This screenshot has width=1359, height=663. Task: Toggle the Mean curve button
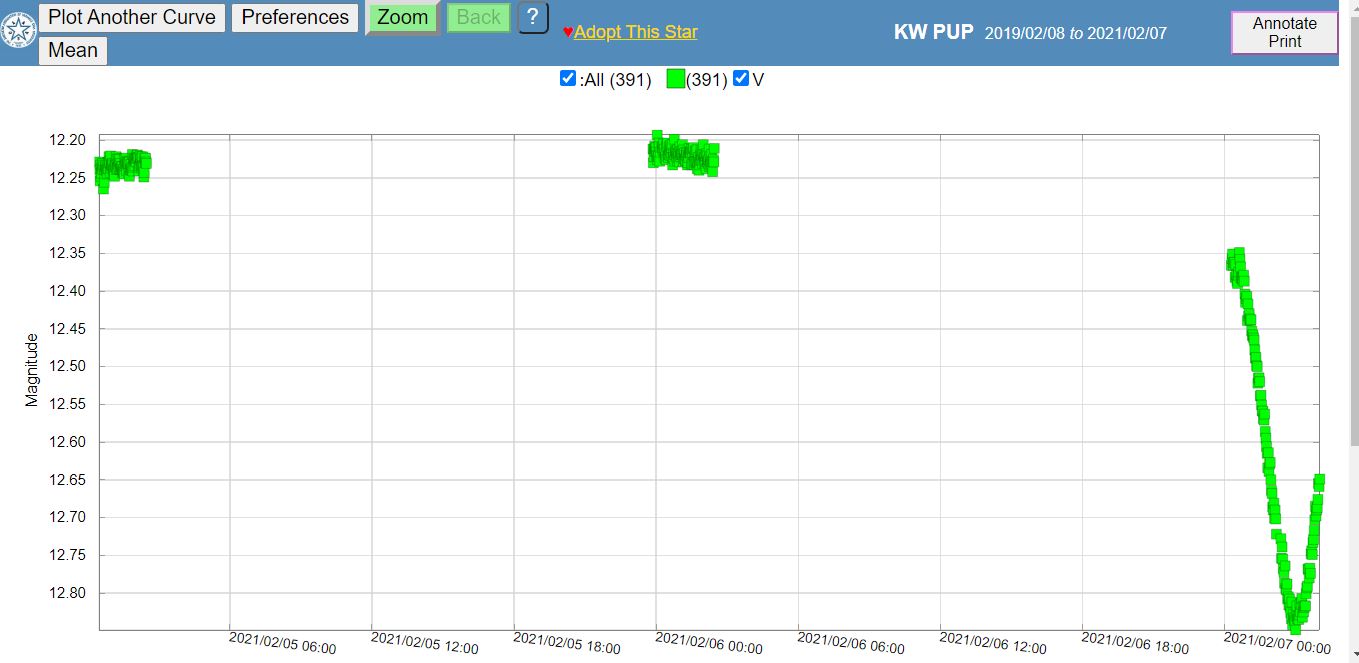point(73,50)
